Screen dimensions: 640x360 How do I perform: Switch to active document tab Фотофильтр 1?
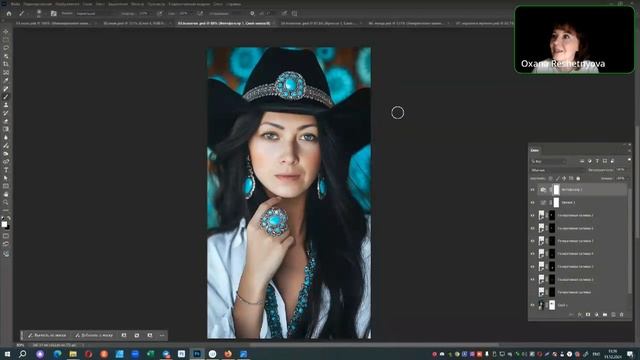tap(224, 23)
